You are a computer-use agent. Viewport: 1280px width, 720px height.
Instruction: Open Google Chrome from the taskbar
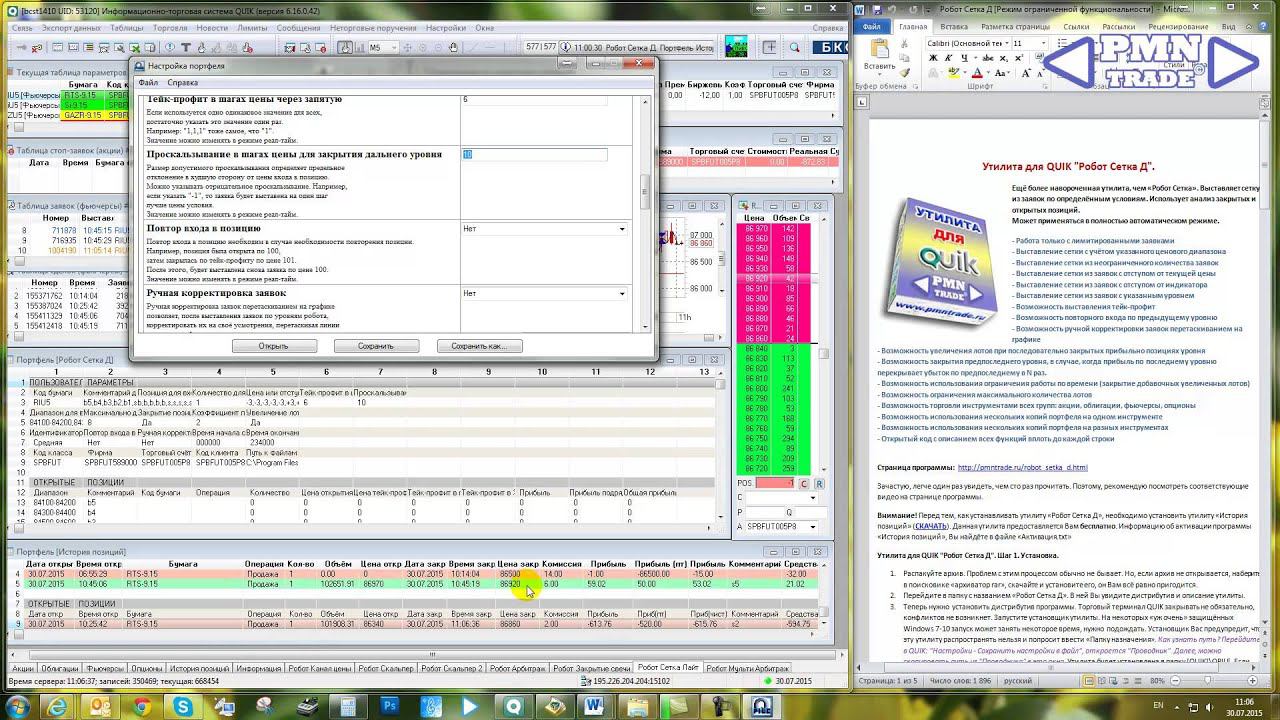[x=142, y=706]
